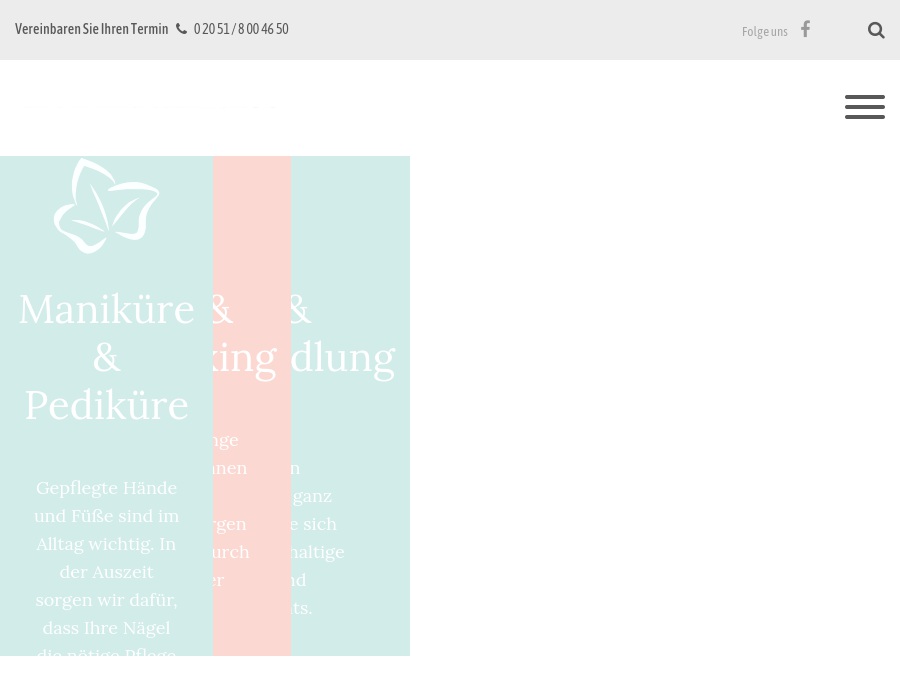900x700 pixels.
Task: Click the 'Folge uns' label
Action: (764, 32)
